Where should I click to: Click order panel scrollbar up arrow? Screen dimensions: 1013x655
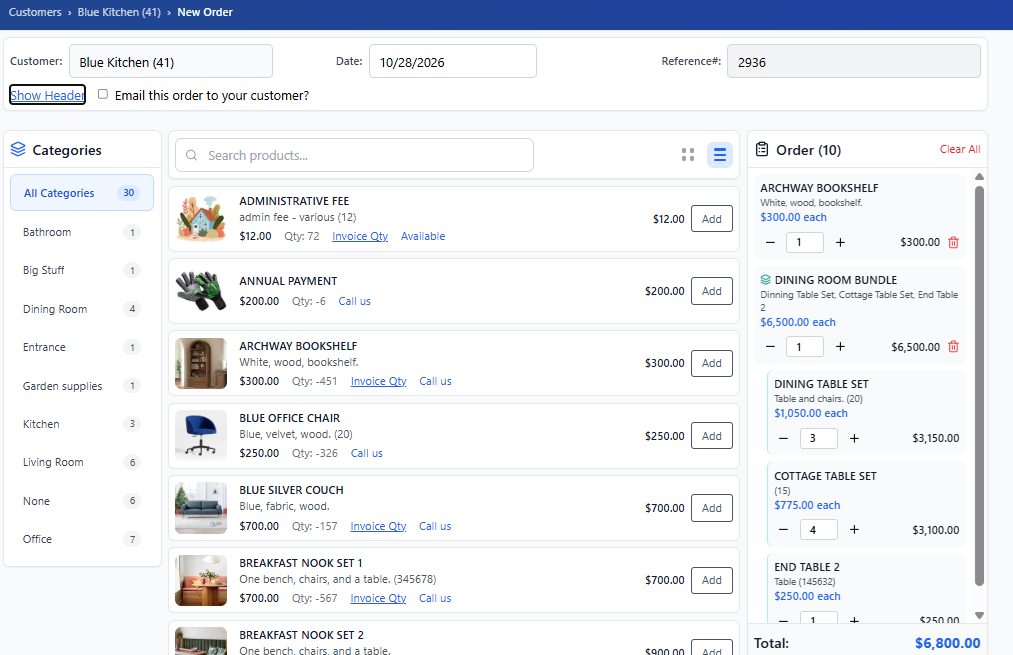coord(979,176)
